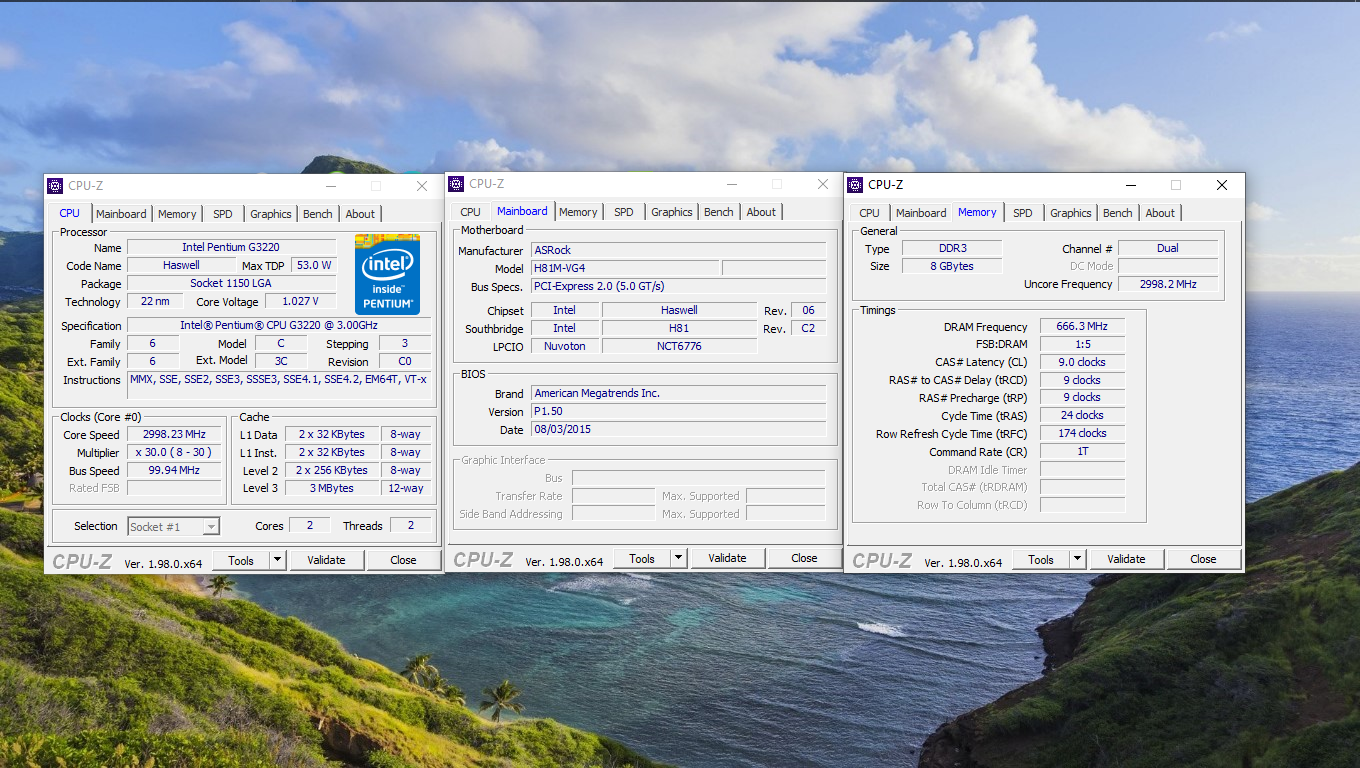Click the Level 3 cache 3 MBytes value
This screenshot has width=1360, height=768.
331,488
